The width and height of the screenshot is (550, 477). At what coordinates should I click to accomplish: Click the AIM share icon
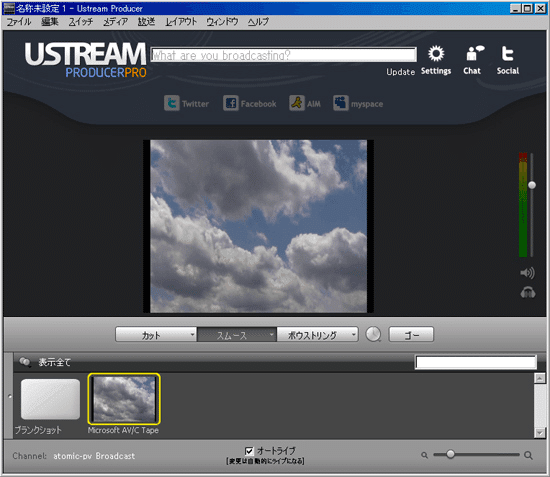[x=297, y=103]
